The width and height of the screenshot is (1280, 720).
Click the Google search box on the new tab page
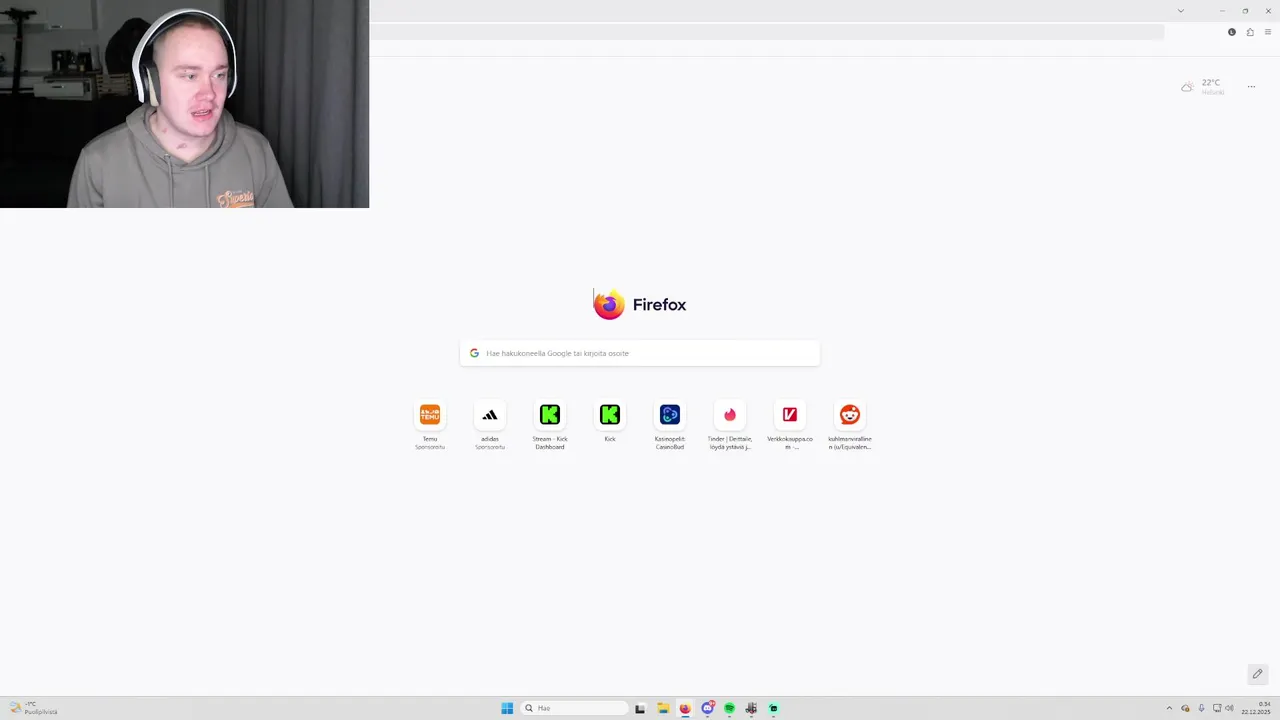click(x=640, y=353)
